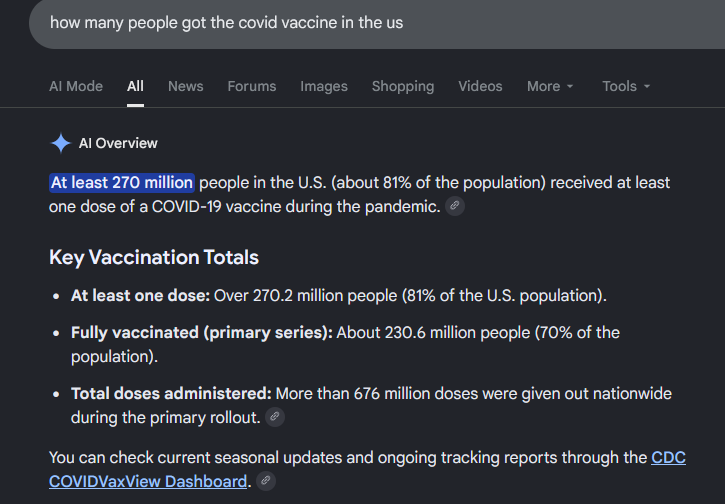Screen dimensions: 725x504
Task: Switch to Videos tab
Action: tap(480, 86)
